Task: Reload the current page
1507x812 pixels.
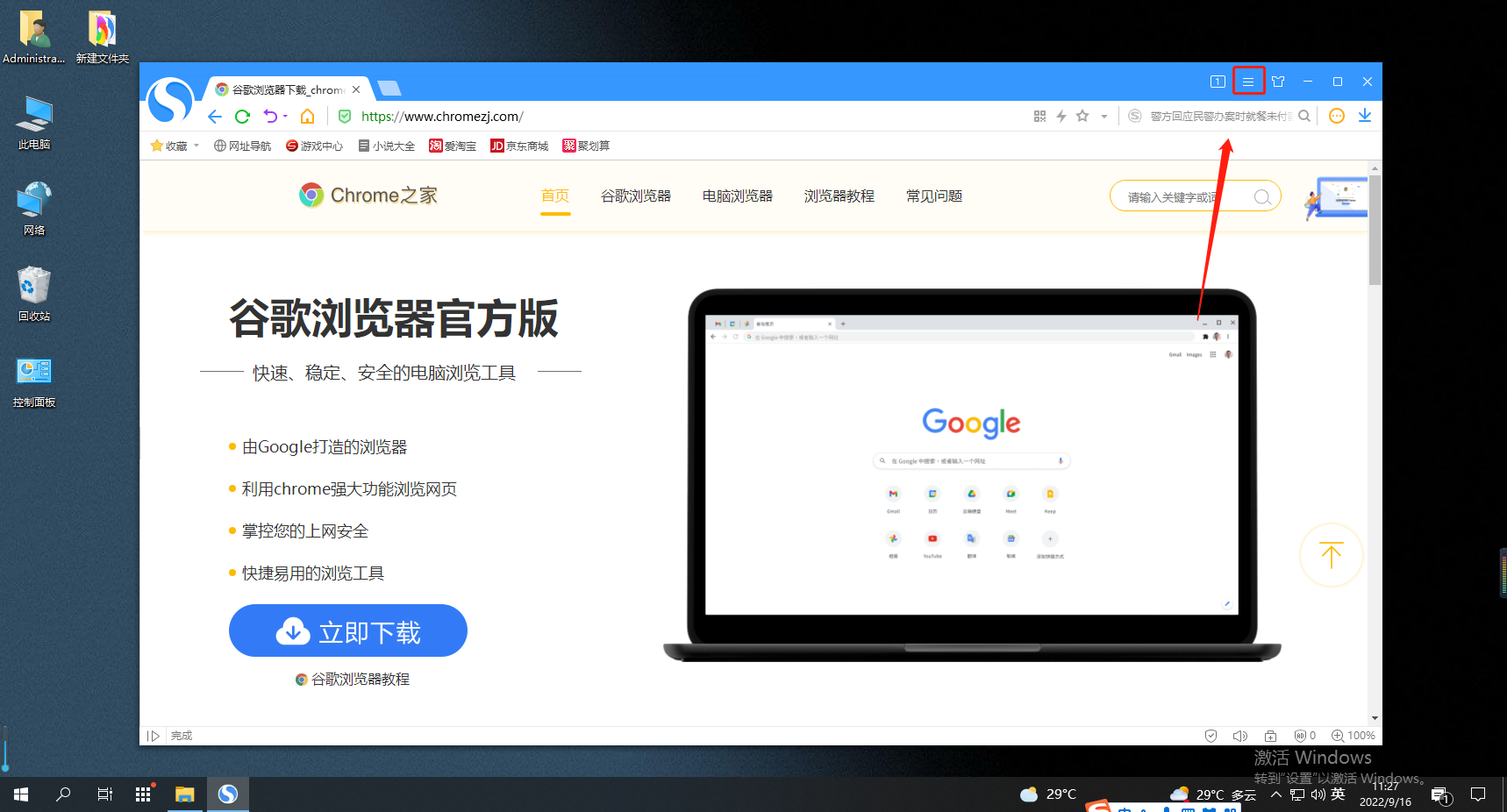Action: click(242, 117)
